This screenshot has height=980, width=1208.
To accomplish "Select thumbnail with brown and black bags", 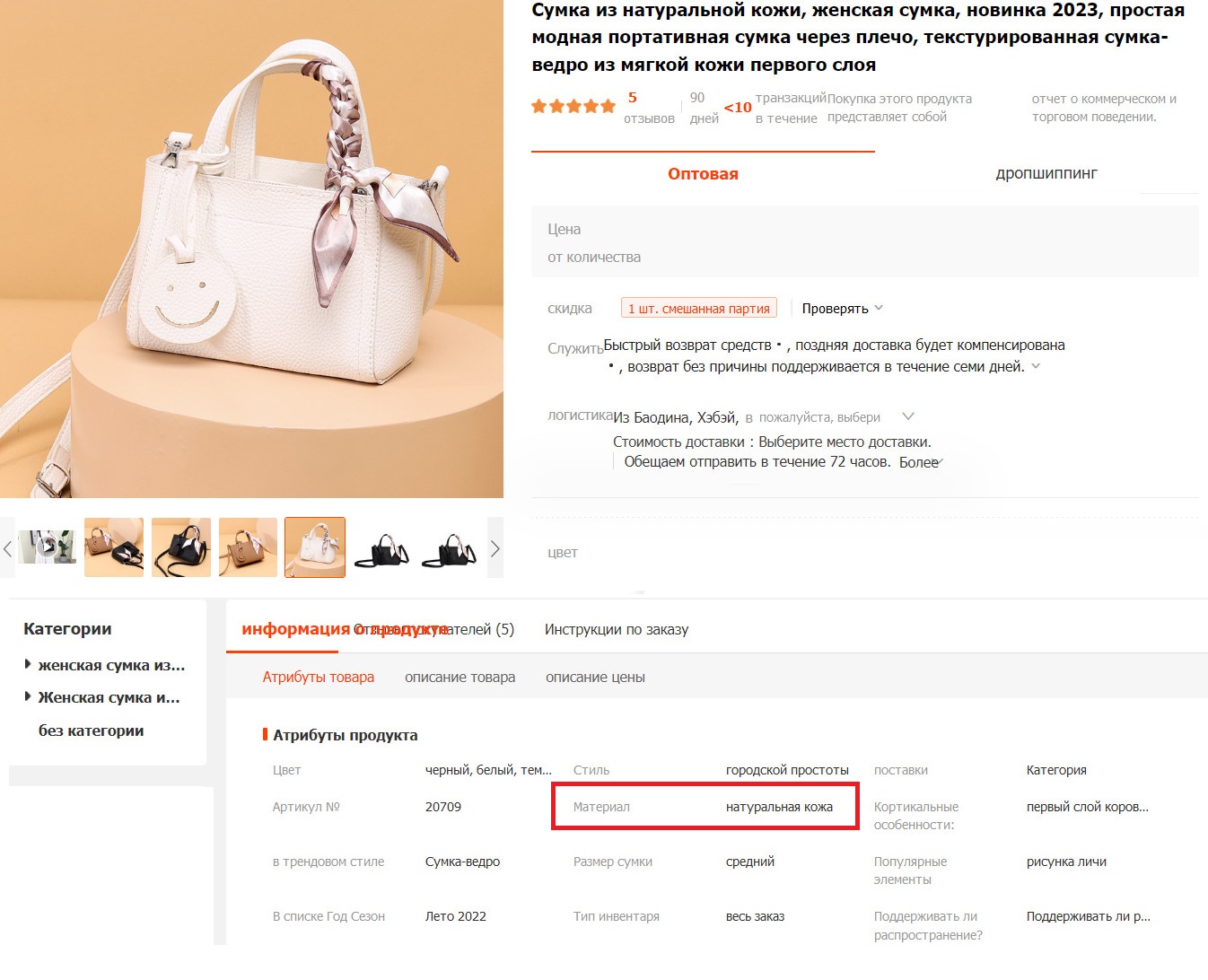I will point(114,547).
